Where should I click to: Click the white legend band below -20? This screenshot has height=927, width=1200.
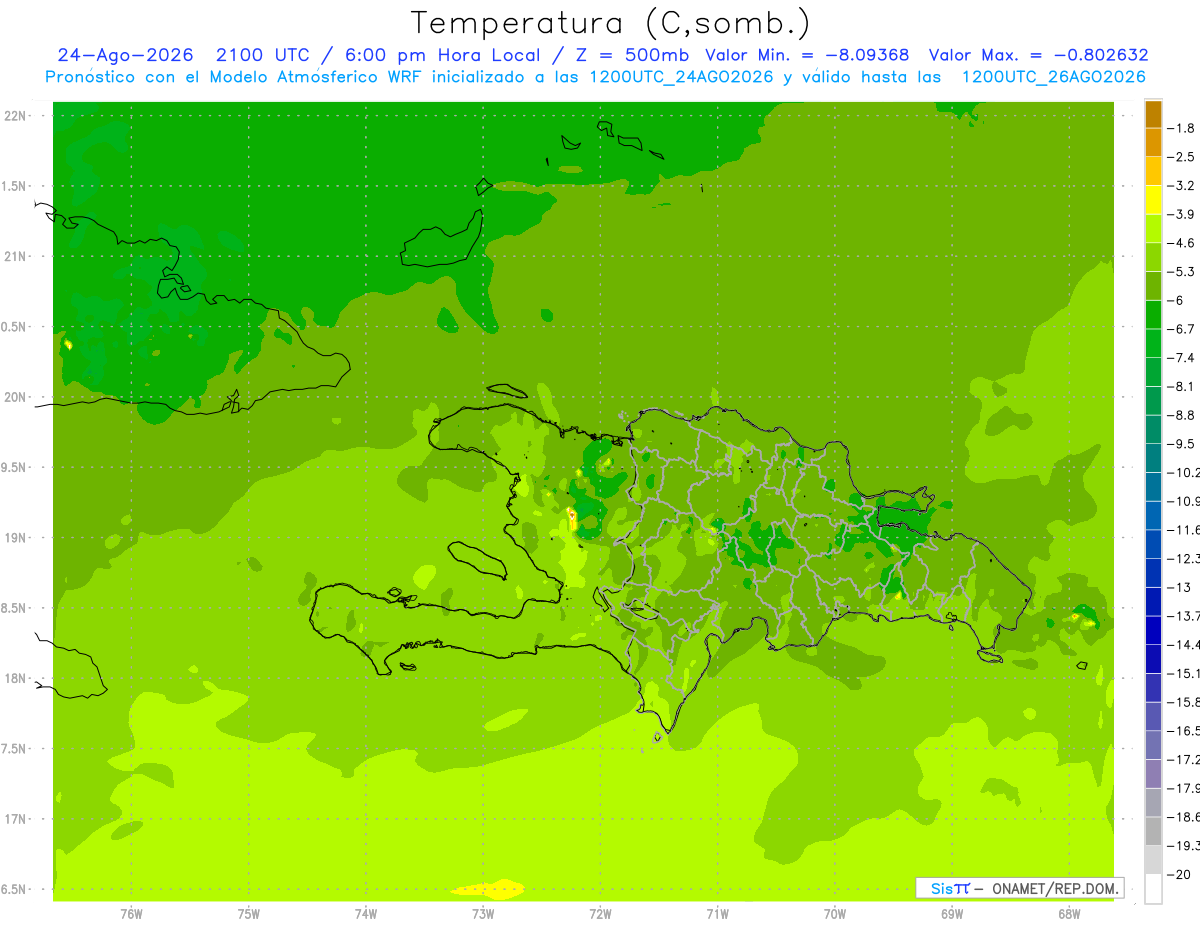coord(1153,888)
